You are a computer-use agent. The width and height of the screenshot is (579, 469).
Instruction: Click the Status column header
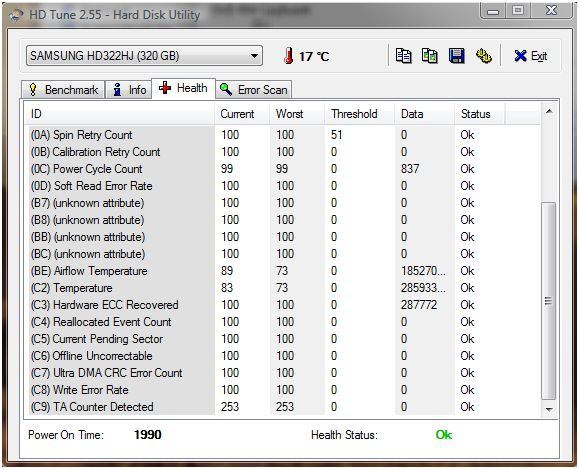point(480,114)
